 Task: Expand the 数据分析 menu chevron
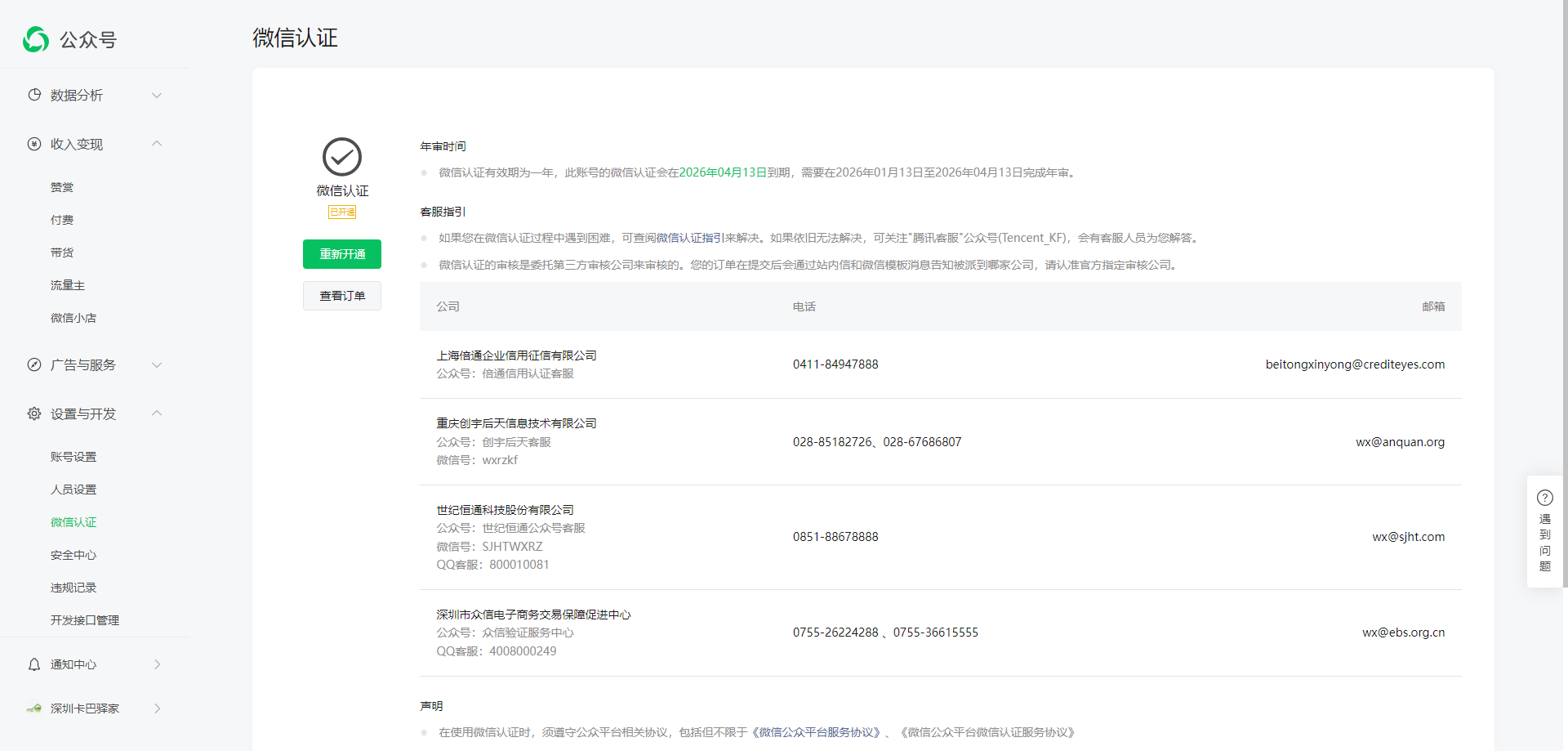pyautogui.click(x=157, y=96)
